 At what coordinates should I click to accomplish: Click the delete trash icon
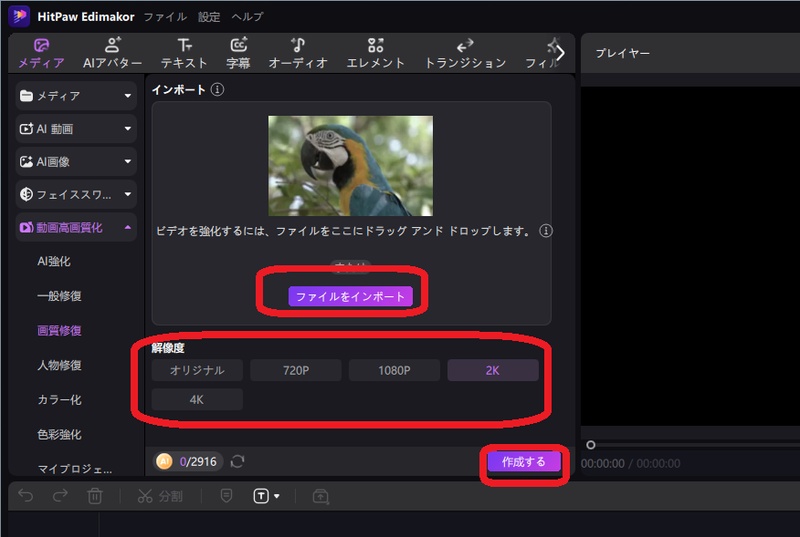[x=95, y=496]
